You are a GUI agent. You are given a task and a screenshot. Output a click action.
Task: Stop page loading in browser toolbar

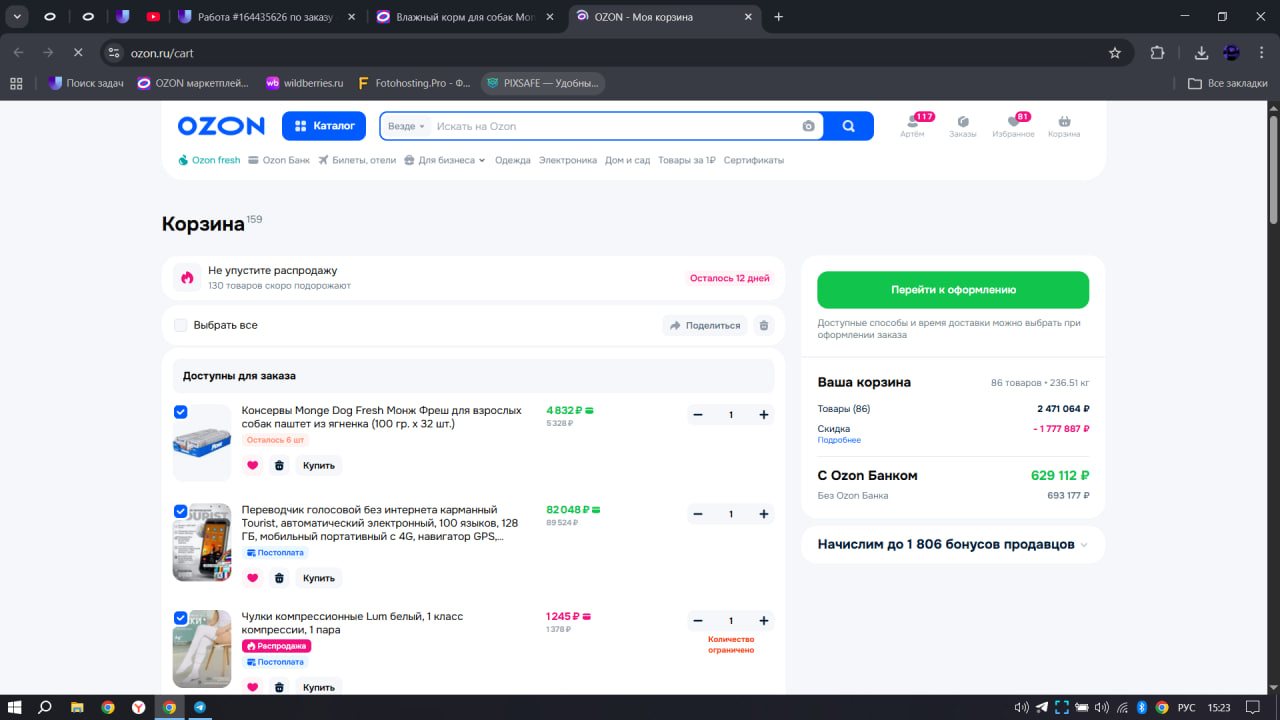point(78,53)
